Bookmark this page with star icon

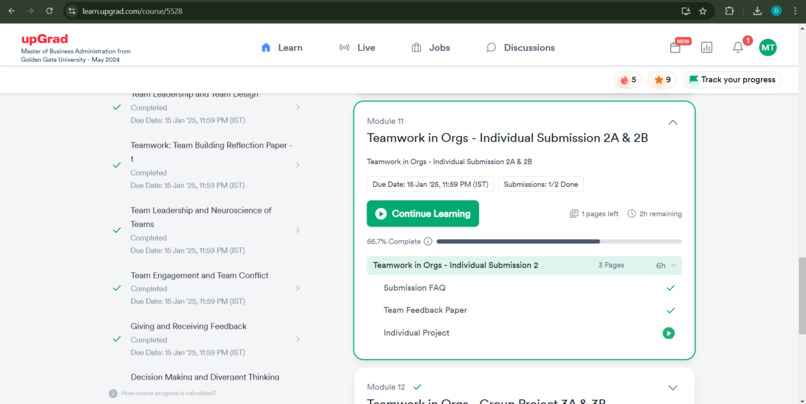click(703, 11)
